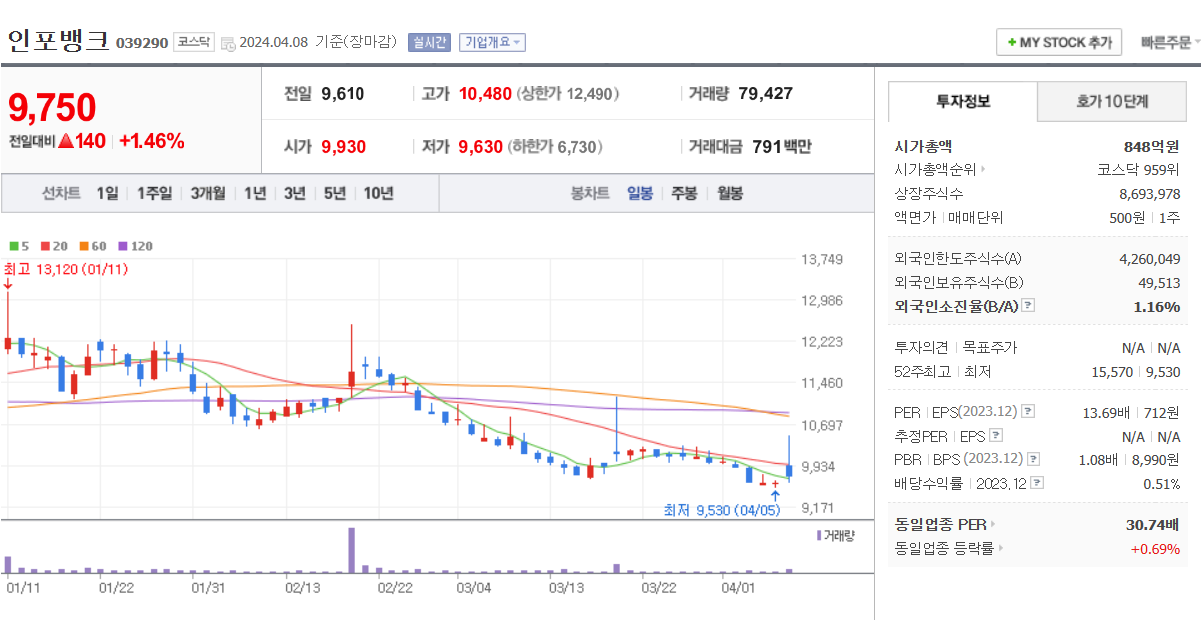Expand the 빠른주문 dropdown
Viewport: 1201px width, 620px height.
tap(1170, 42)
